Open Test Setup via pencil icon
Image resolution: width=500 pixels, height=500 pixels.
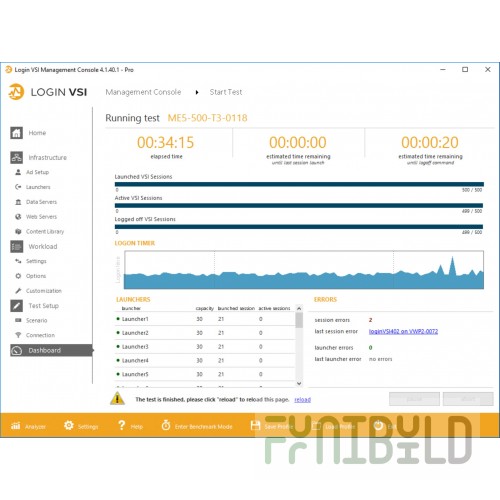[x=16, y=306]
